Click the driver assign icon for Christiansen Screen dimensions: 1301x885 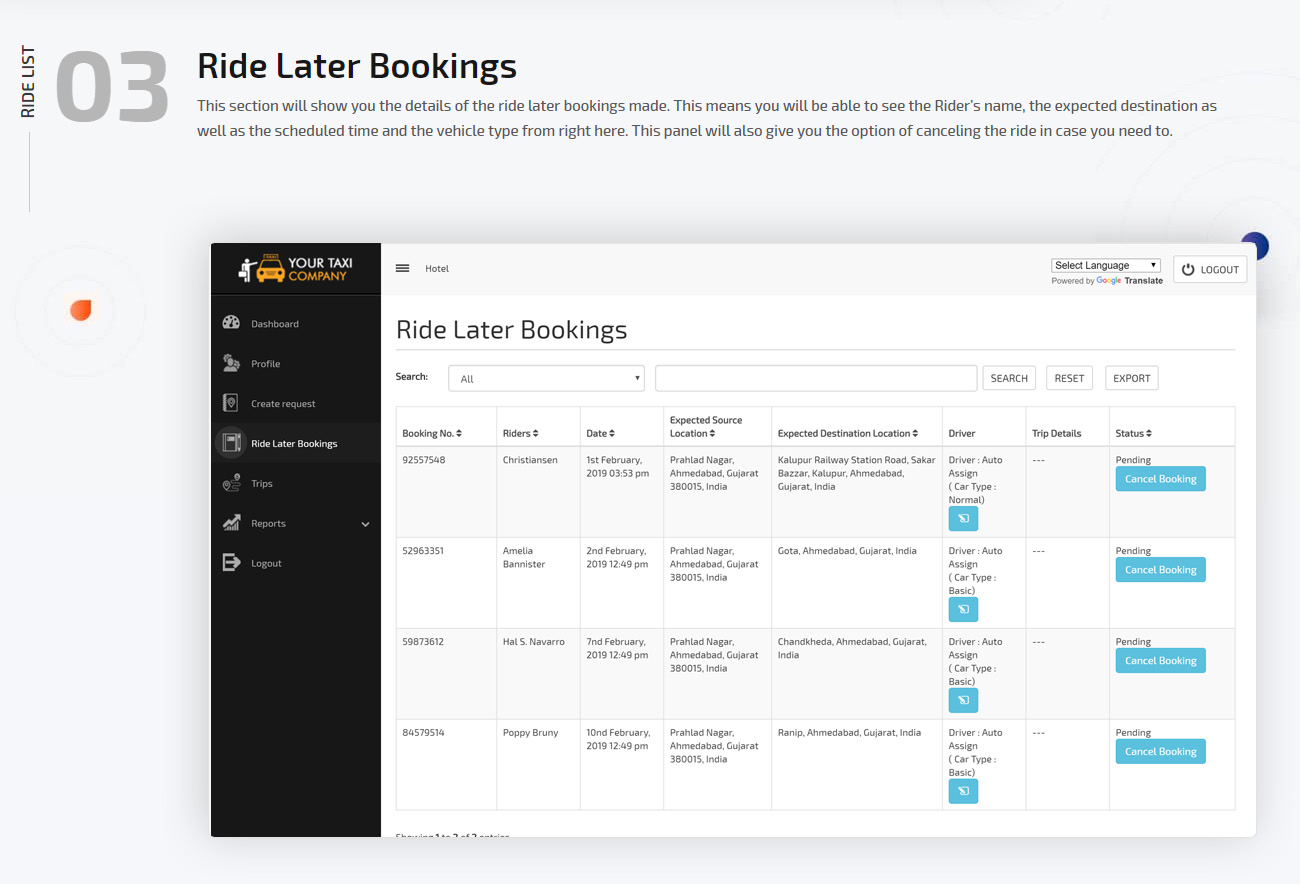tap(963, 518)
